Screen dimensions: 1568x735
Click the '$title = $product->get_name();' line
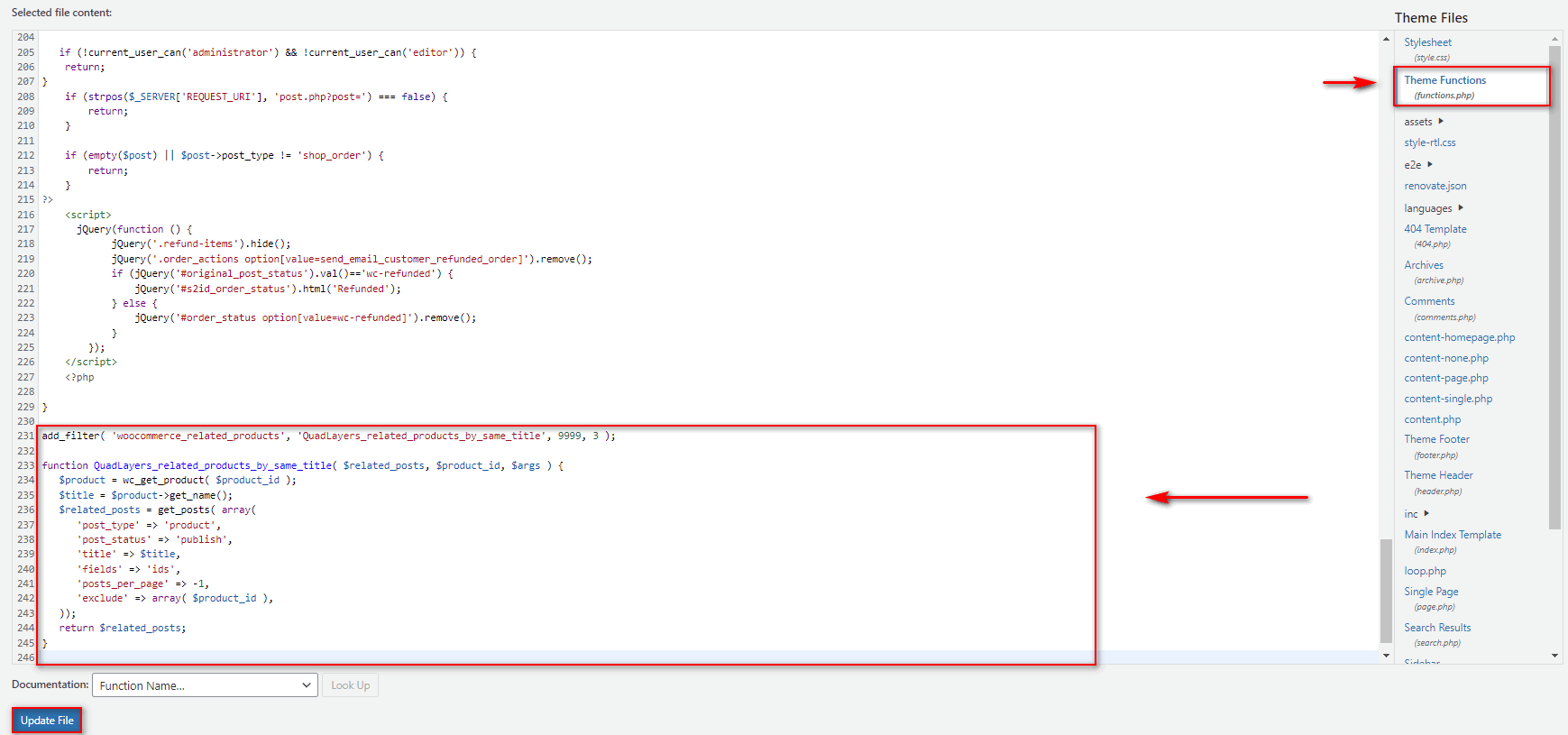coord(145,495)
